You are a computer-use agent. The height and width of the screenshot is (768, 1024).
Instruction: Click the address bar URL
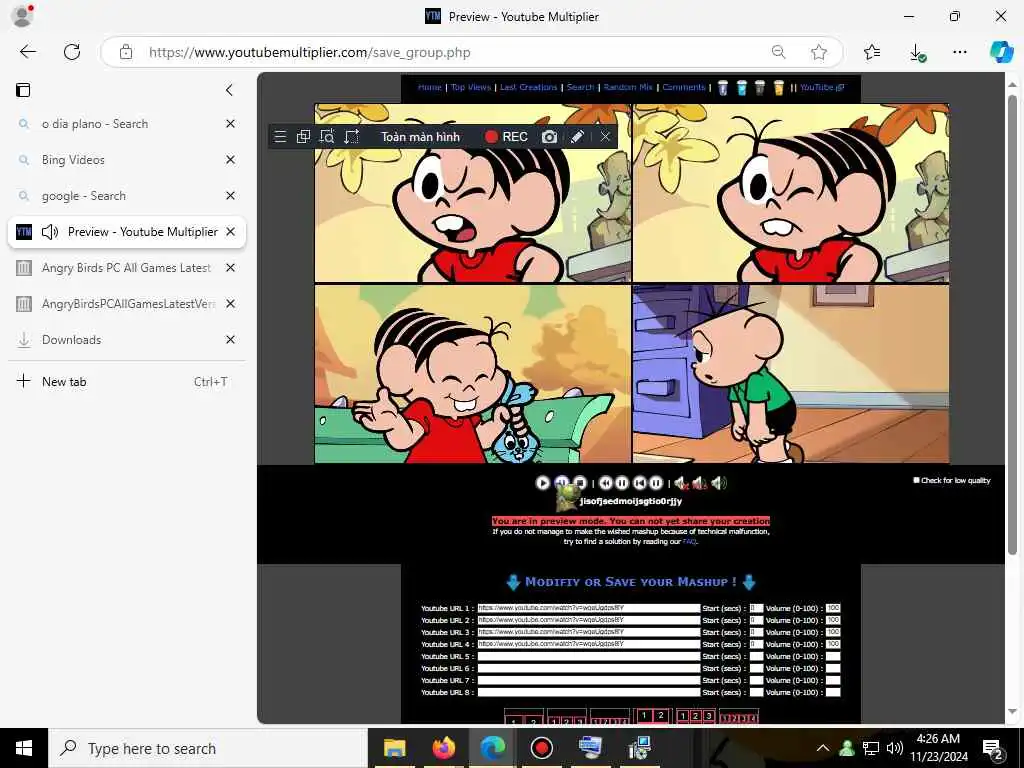pyautogui.click(x=310, y=52)
